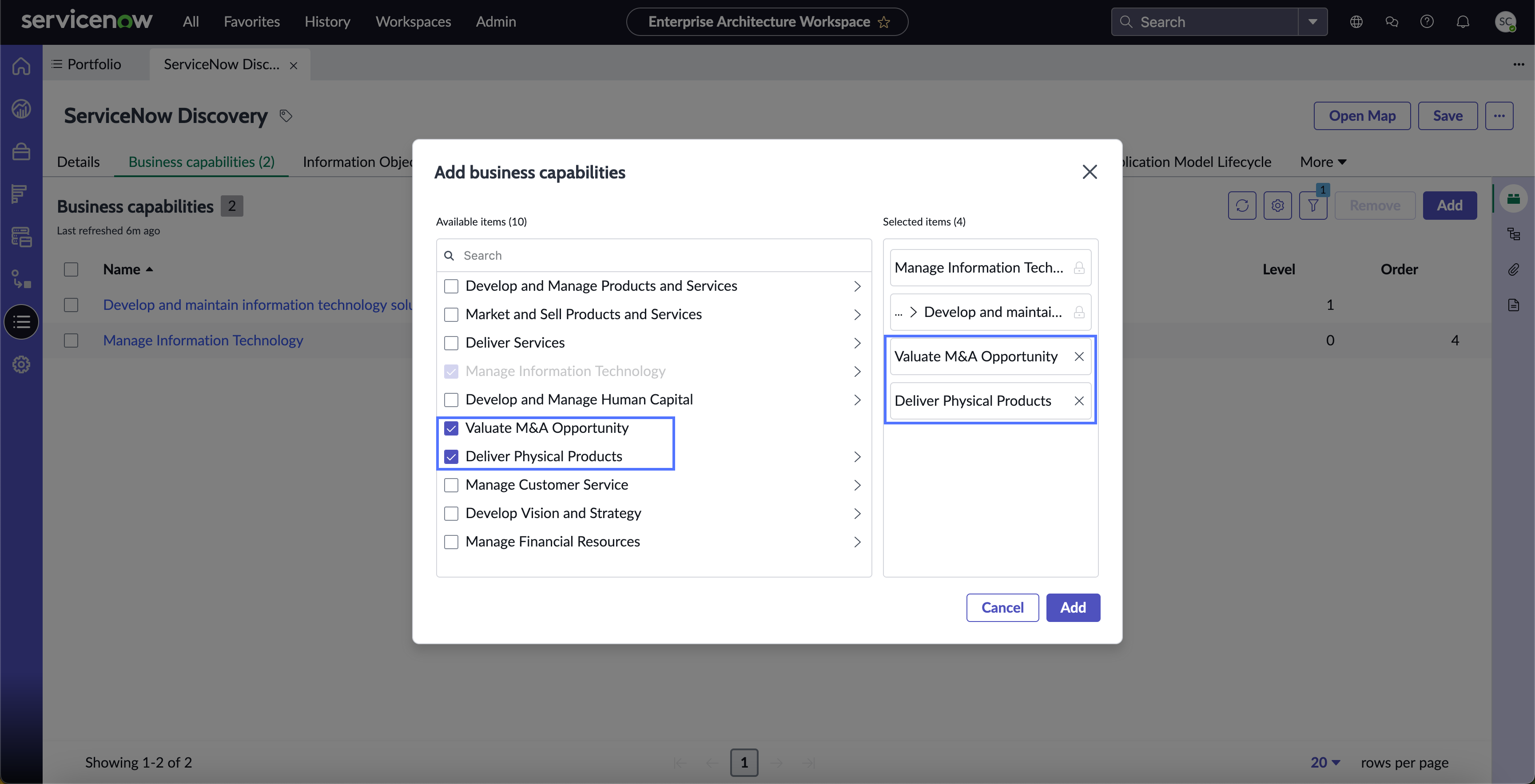This screenshot has height=784, width=1535.
Task: Switch to the Portfolio tab
Action: tap(87, 64)
